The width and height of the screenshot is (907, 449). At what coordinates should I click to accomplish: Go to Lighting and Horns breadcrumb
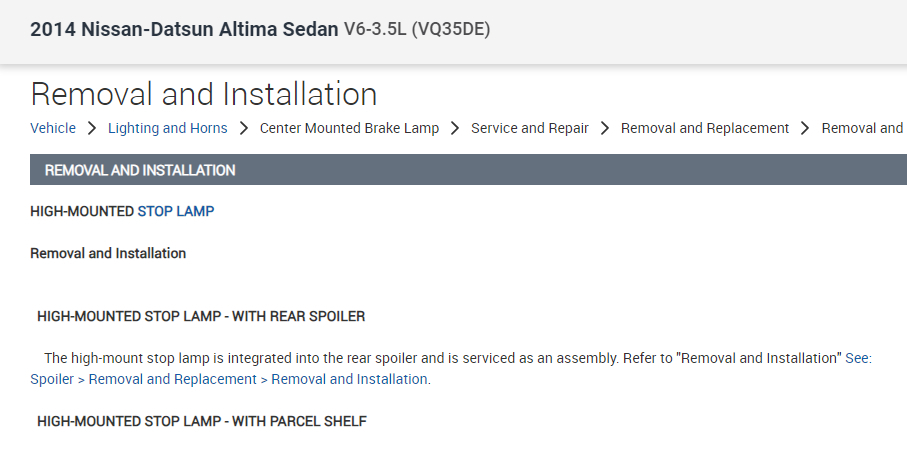click(167, 128)
